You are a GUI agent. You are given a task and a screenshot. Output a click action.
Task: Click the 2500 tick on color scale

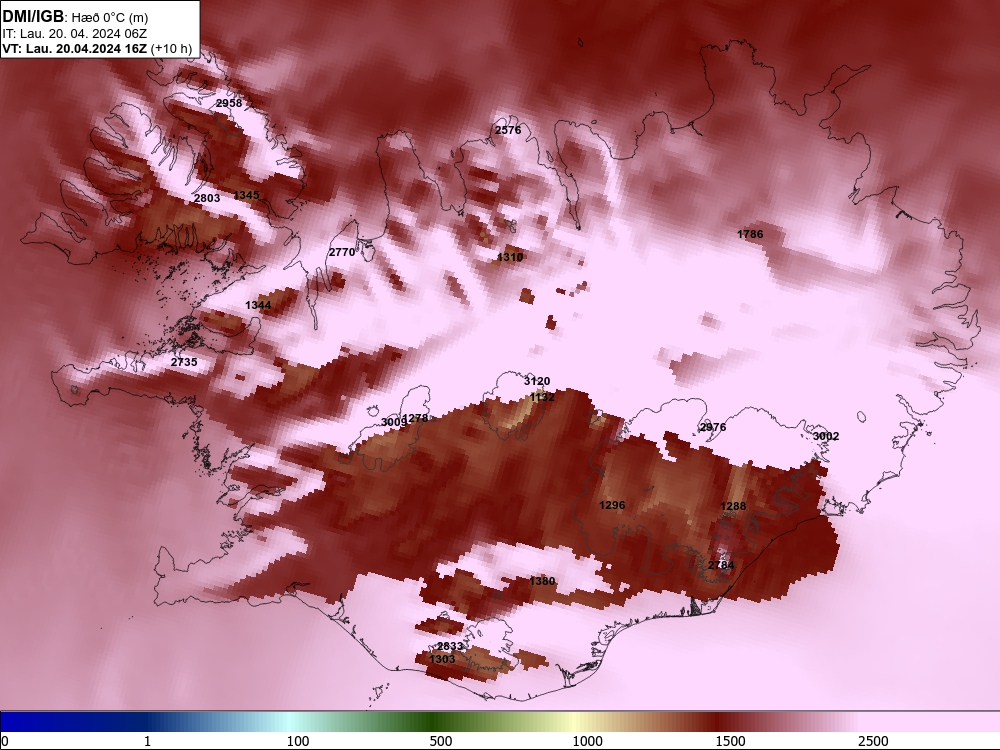click(x=873, y=741)
